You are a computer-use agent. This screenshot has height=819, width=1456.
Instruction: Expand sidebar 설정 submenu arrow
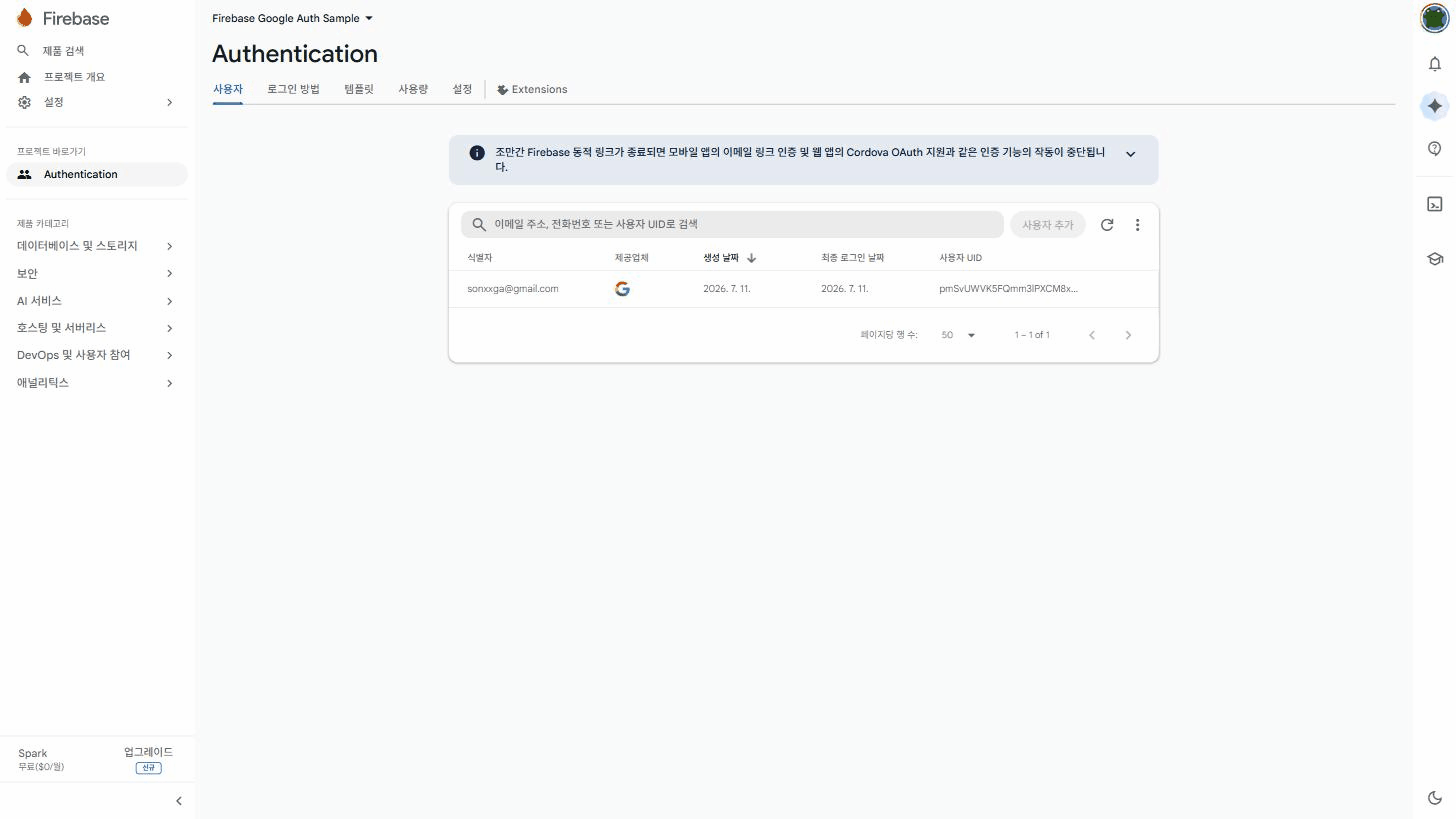169,102
